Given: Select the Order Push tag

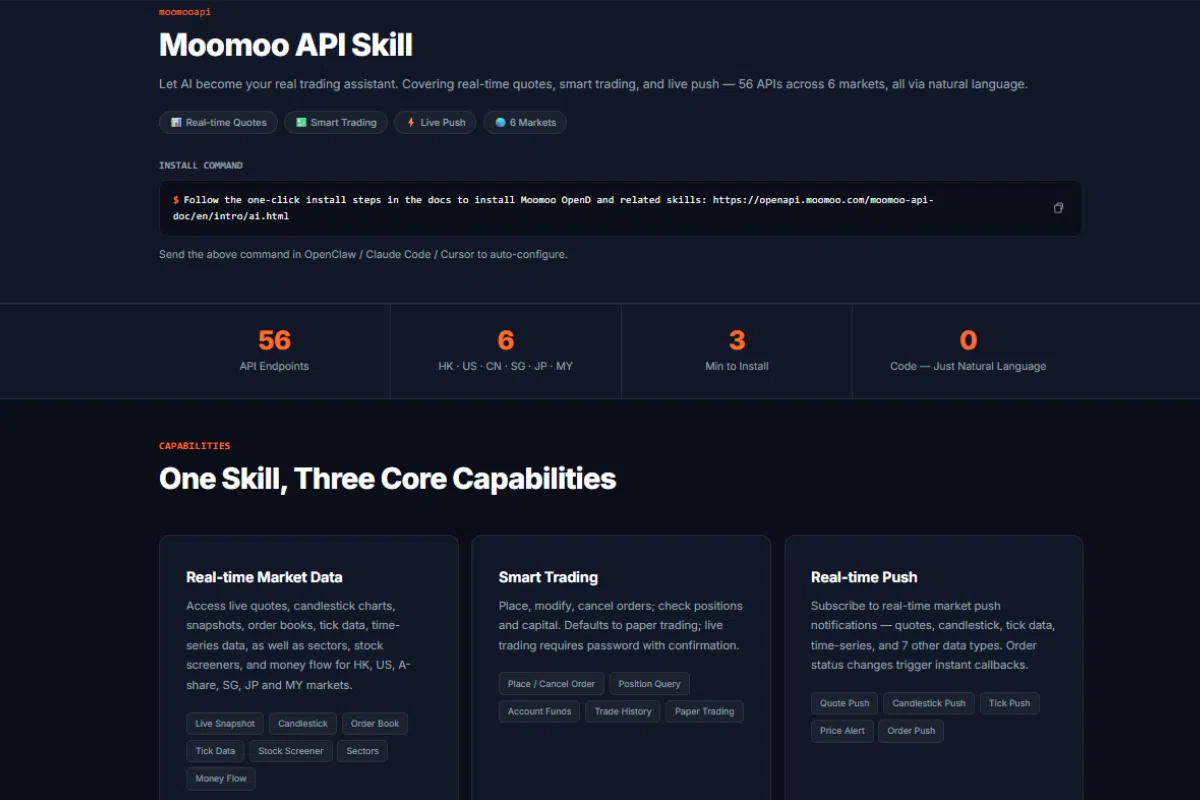Looking at the screenshot, I should pos(911,730).
